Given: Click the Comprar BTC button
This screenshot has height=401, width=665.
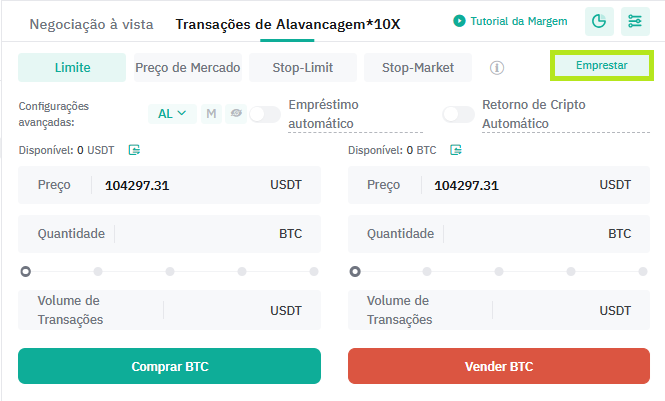Looking at the screenshot, I should pos(169,366).
